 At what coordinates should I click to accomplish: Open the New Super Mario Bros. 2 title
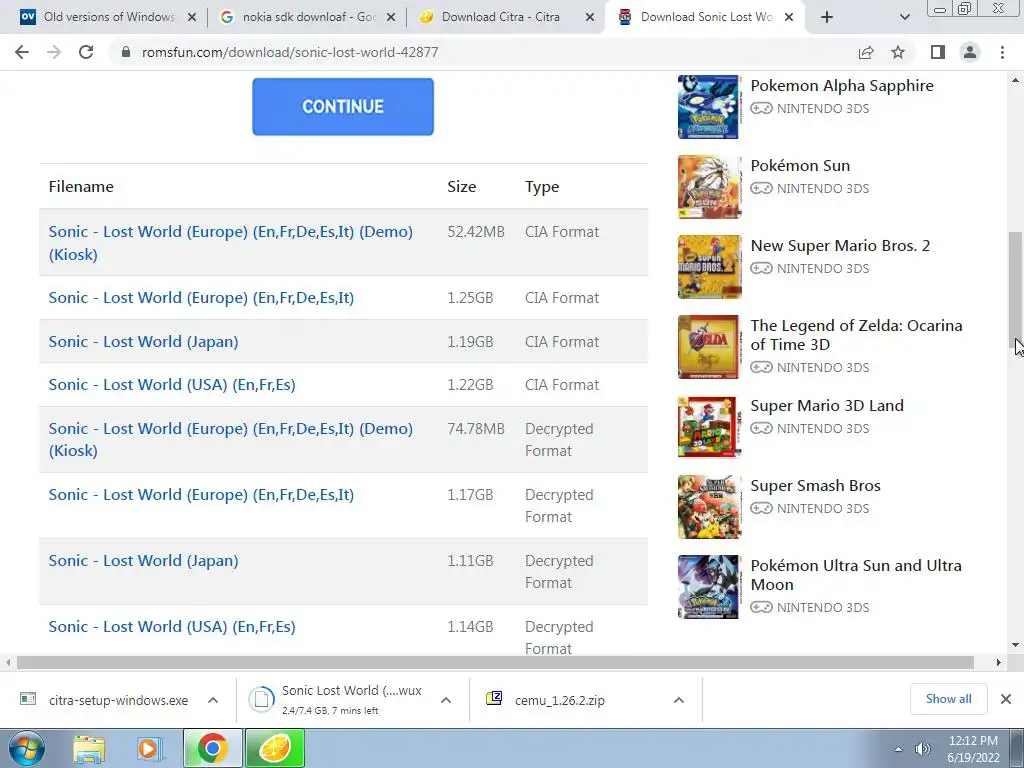[840, 246]
